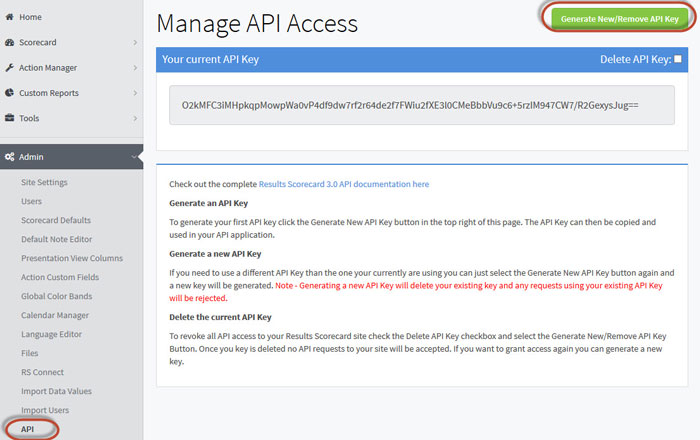Select the API menu item
Screen dimensions: 700x440
28,429
